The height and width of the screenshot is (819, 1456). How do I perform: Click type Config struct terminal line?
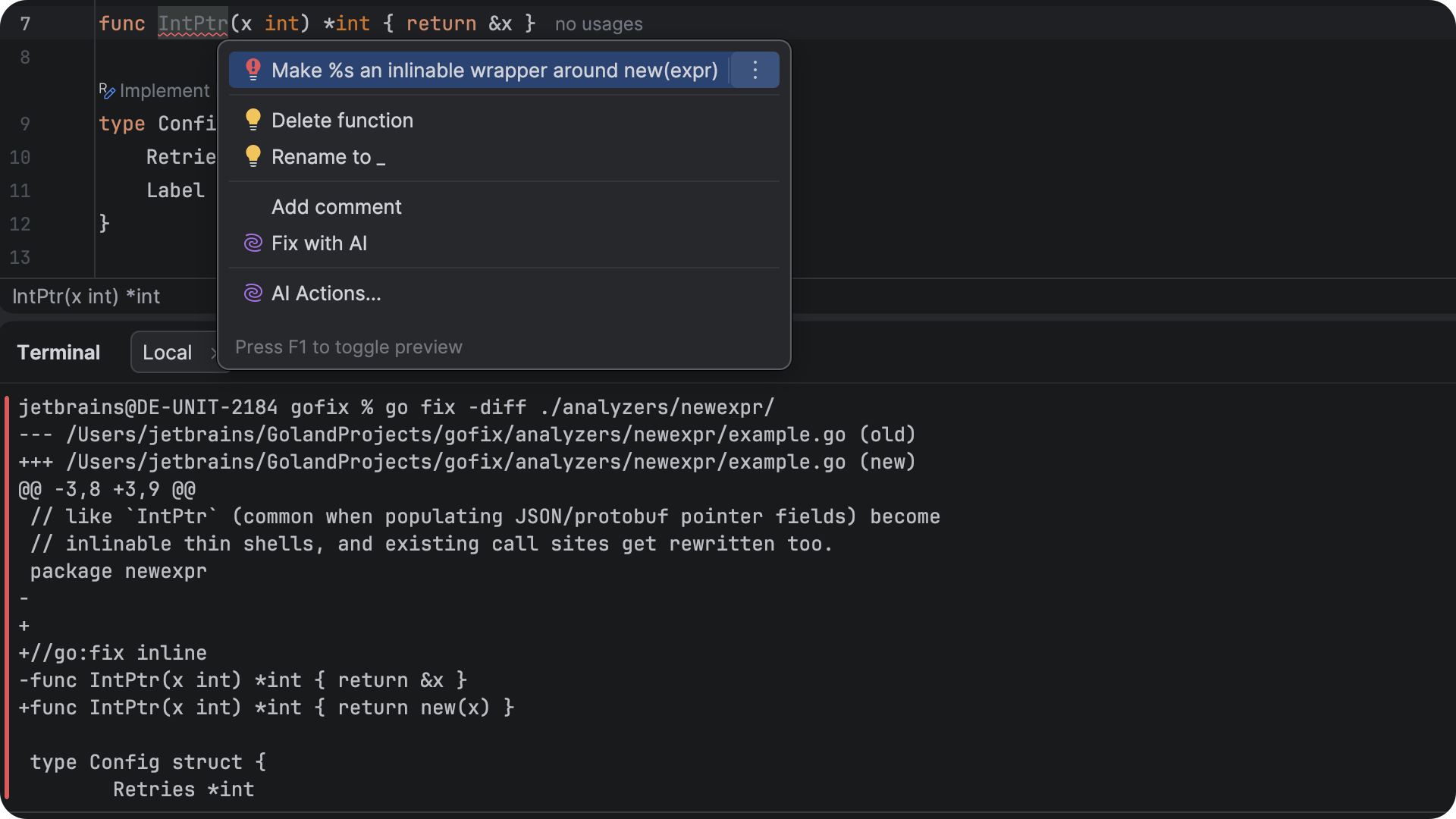pos(148,762)
